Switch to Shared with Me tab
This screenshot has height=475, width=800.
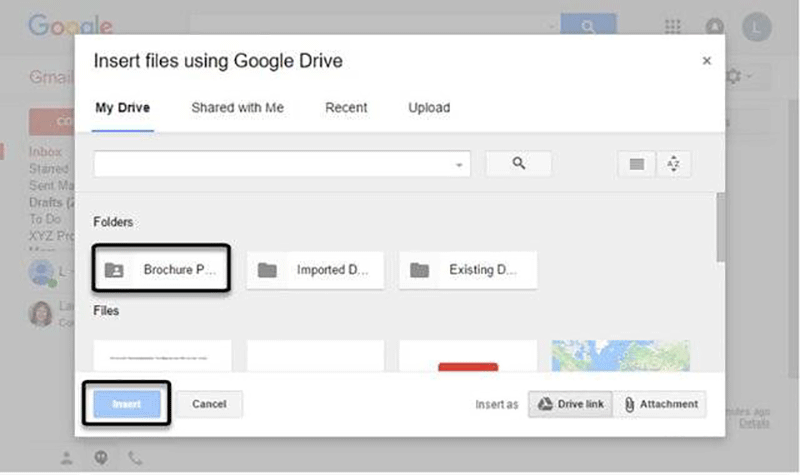tap(238, 108)
